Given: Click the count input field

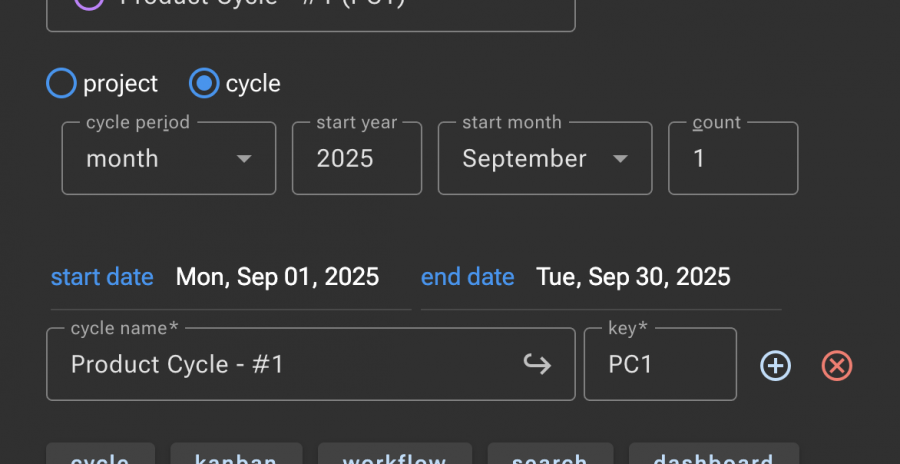Looking at the screenshot, I should click(732, 159).
